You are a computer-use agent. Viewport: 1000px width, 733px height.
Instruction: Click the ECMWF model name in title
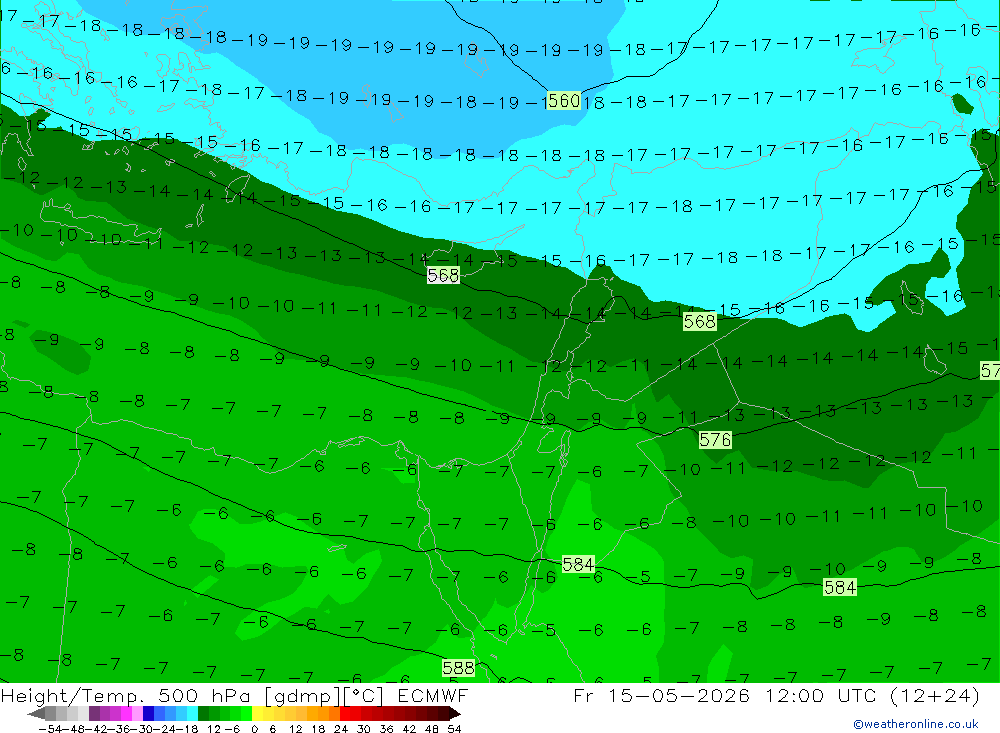[x=432, y=696]
